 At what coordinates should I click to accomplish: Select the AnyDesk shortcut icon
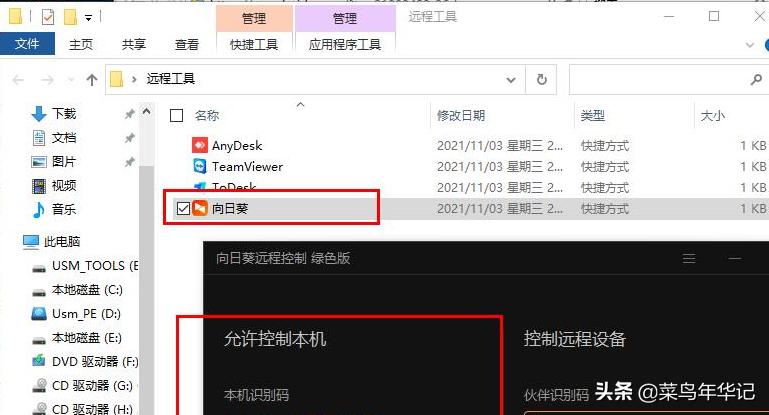click(200, 146)
